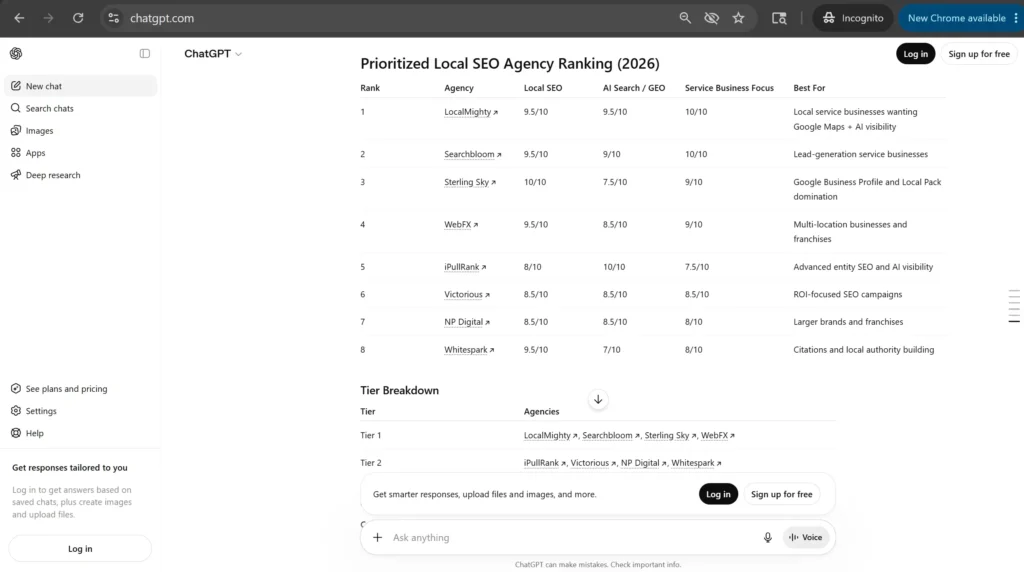The image size is (1024, 572).
Task: Open Search chats
Action: click(81, 108)
